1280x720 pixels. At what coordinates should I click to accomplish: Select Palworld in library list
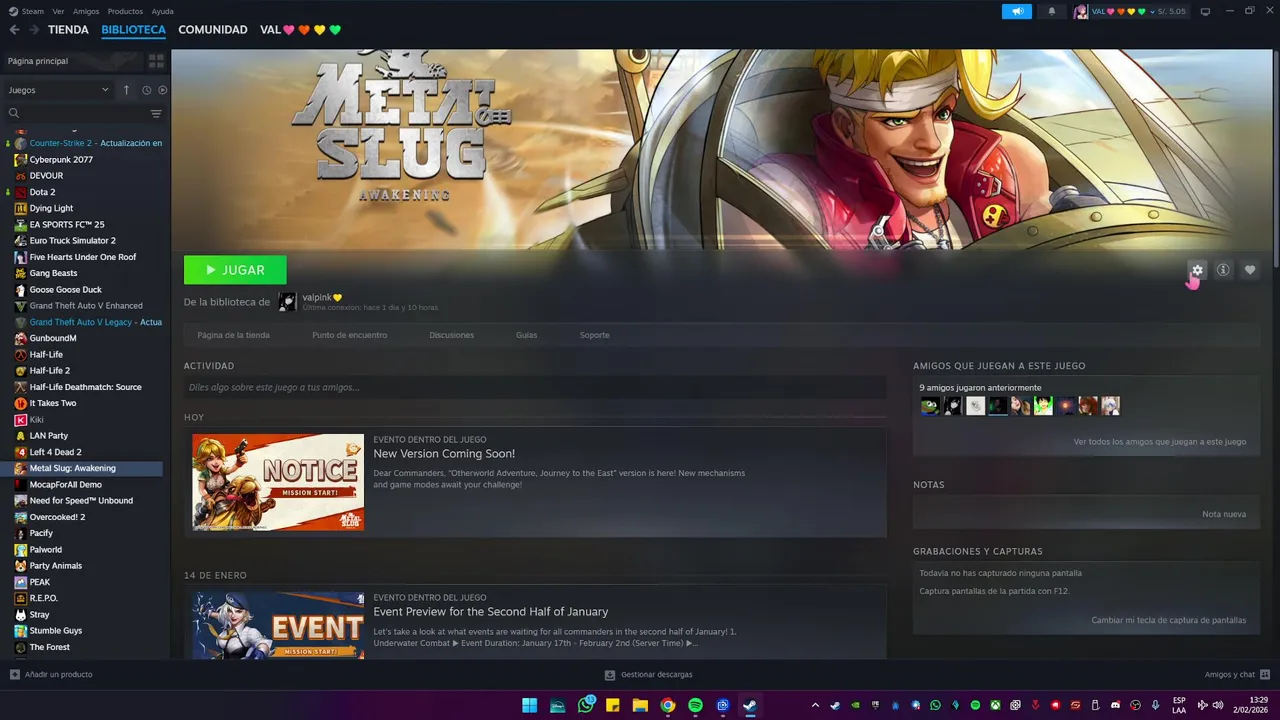(45, 550)
